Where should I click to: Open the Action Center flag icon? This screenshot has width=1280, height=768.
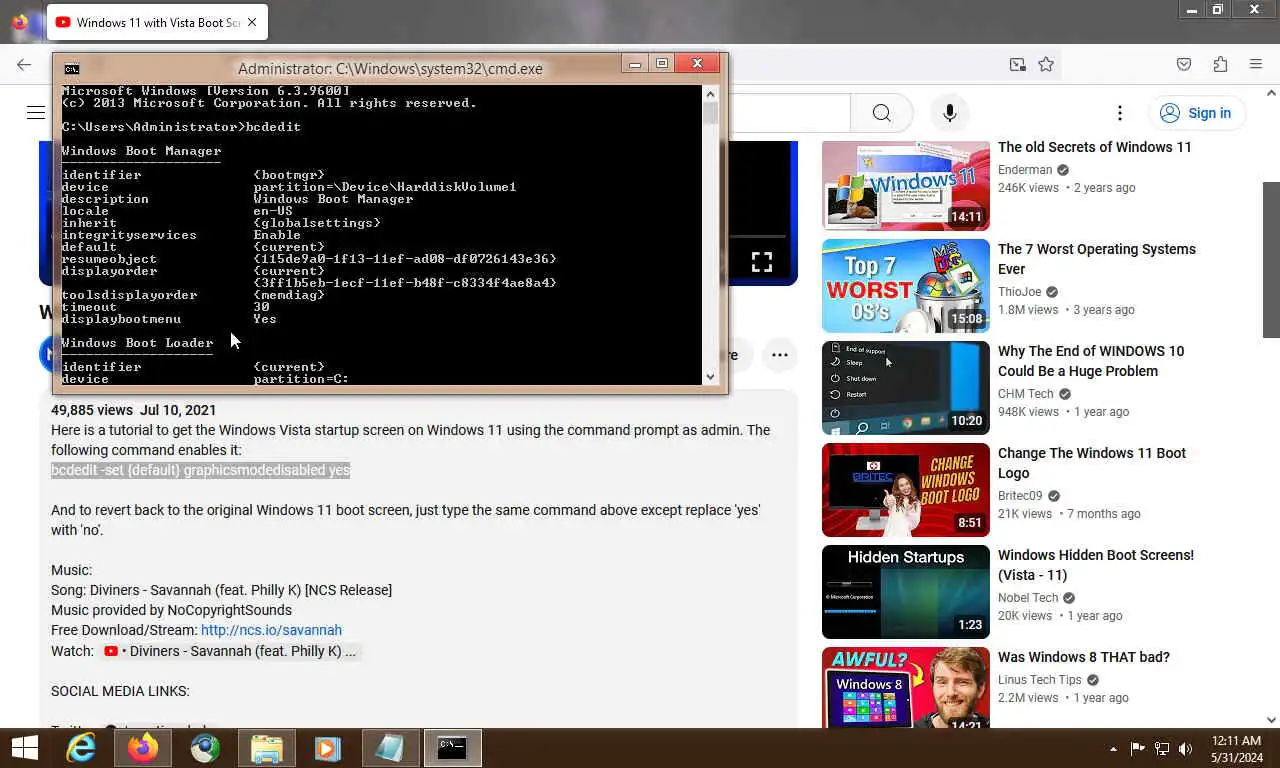[x=1138, y=749]
